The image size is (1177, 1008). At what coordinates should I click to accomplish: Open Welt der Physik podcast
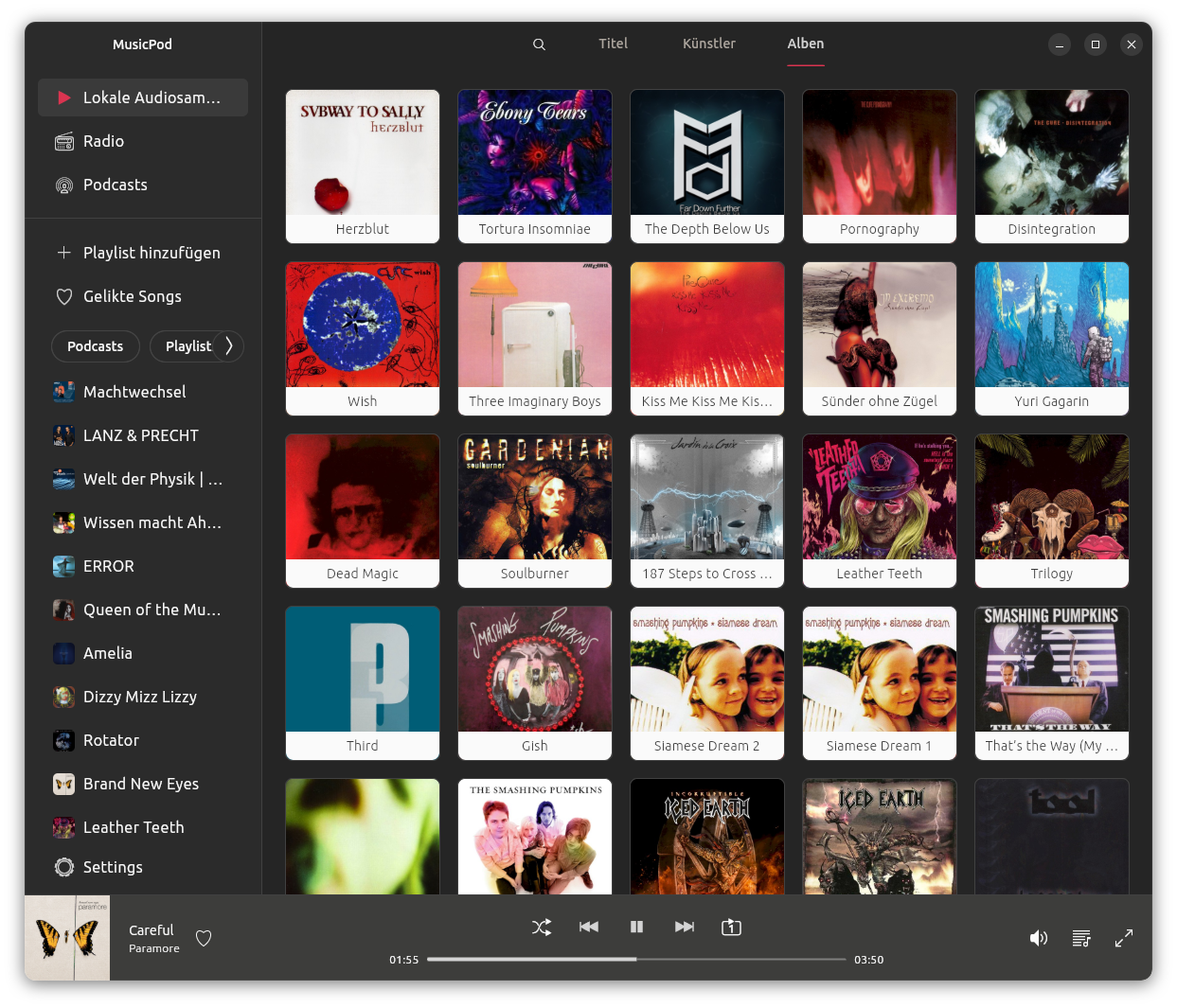pos(143,479)
